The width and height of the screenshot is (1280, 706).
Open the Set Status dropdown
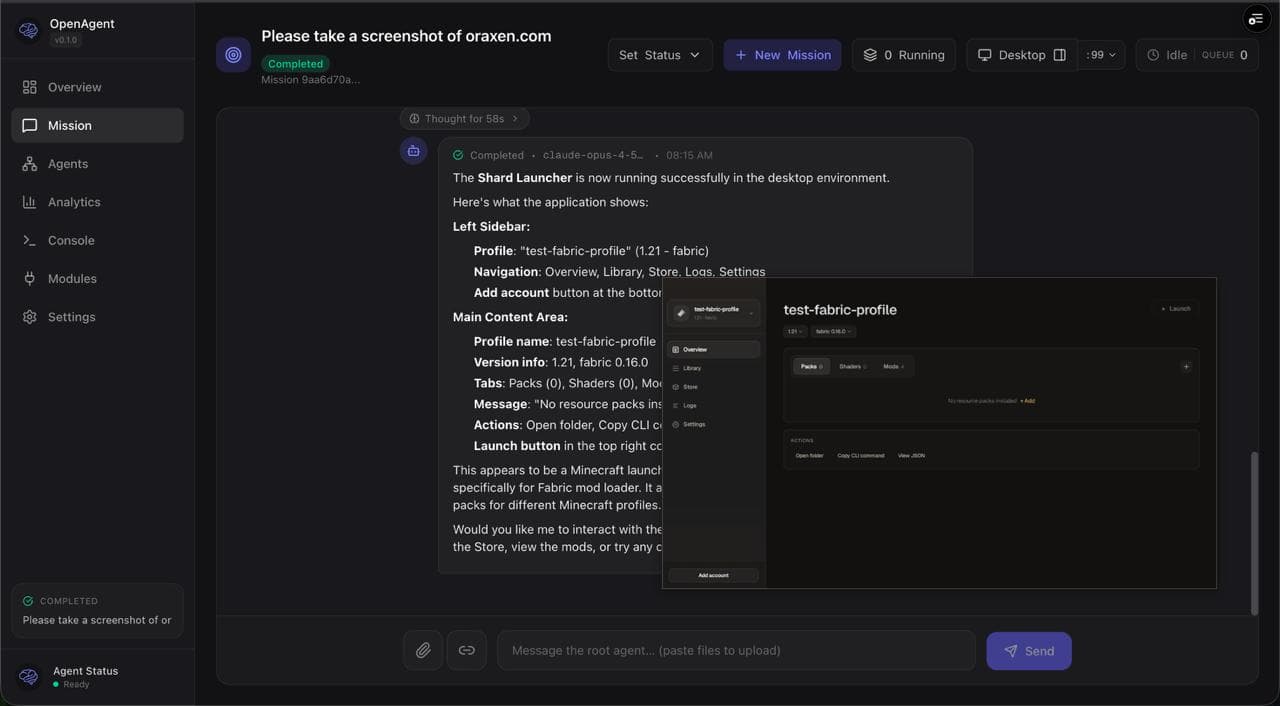pyautogui.click(x=660, y=55)
